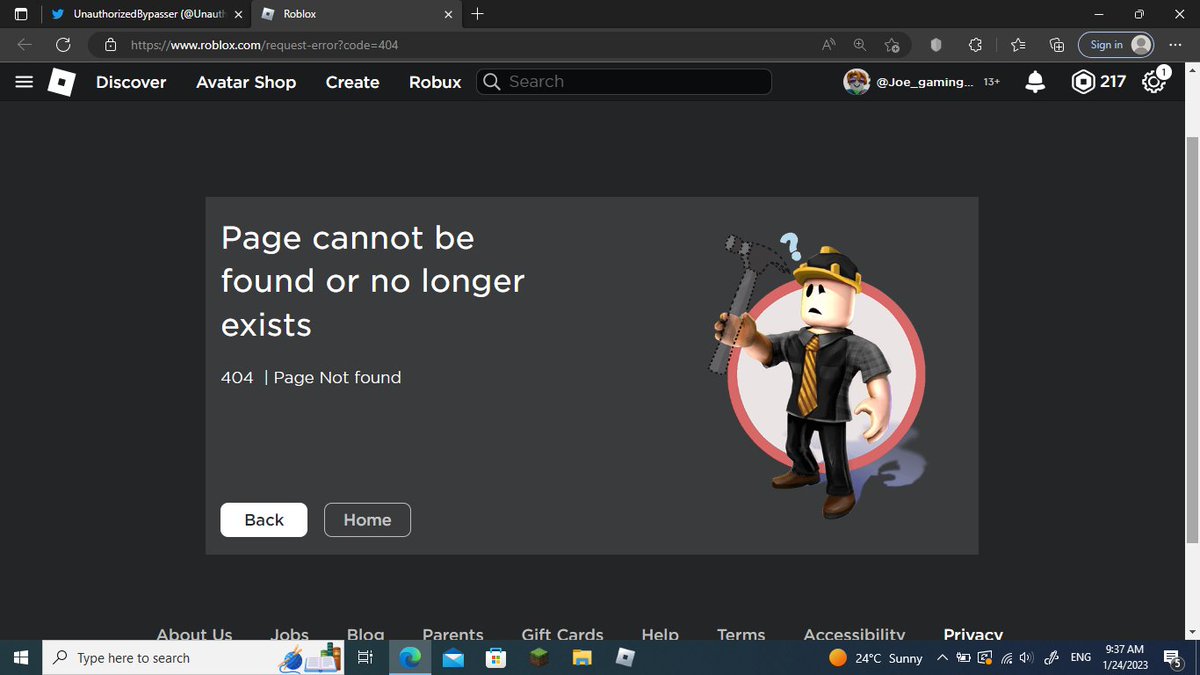Open the browser extensions puzzle icon

(976, 45)
